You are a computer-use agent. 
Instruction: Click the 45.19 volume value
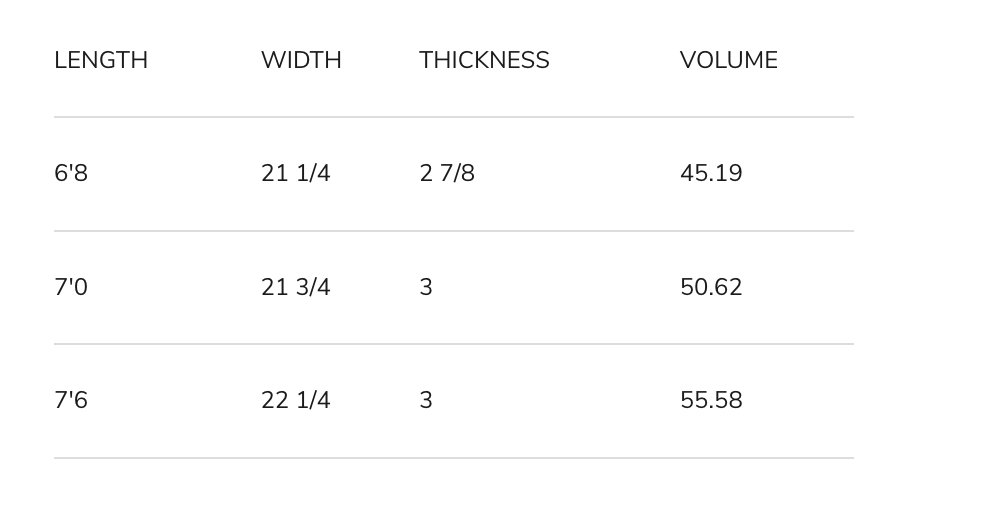pyautogui.click(x=711, y=173)
